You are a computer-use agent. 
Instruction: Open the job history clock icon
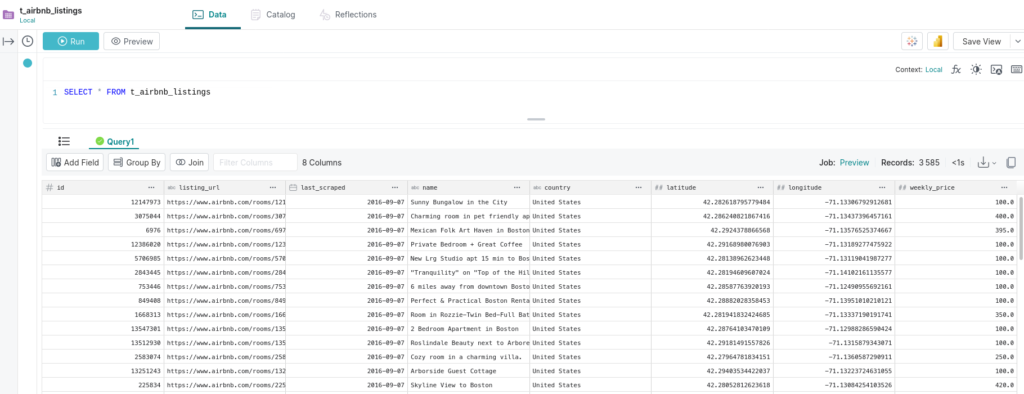[27, 42]
